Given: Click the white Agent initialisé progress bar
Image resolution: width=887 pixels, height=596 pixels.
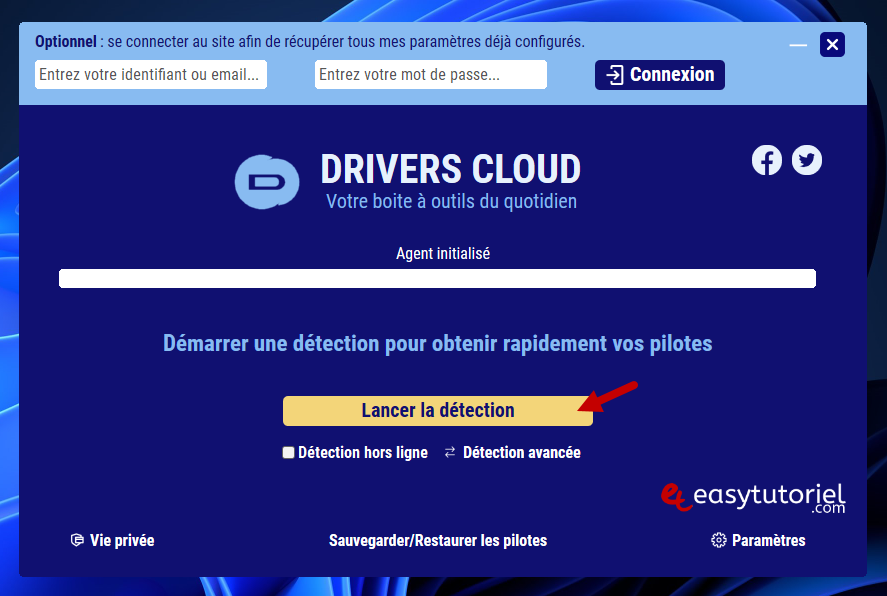Looking at the screenshot, I should [x=437, y=278].
